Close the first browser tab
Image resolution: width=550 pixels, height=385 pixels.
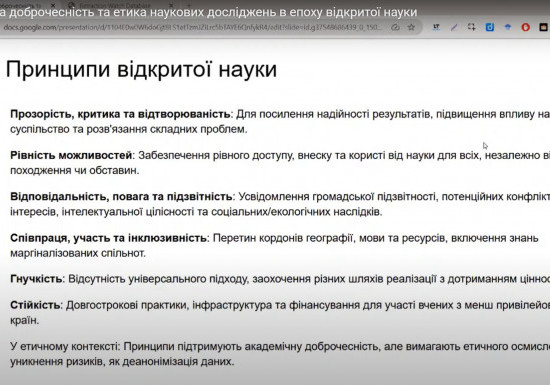point(53,5)
